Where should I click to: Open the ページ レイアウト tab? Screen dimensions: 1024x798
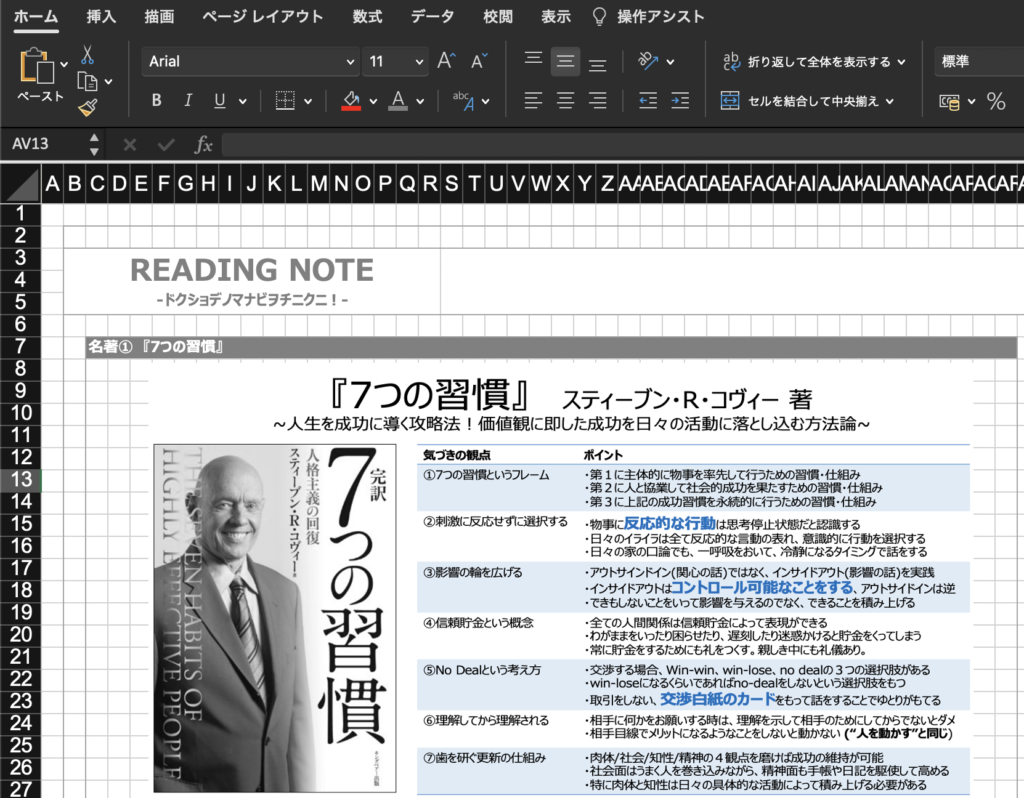point(263,16)
